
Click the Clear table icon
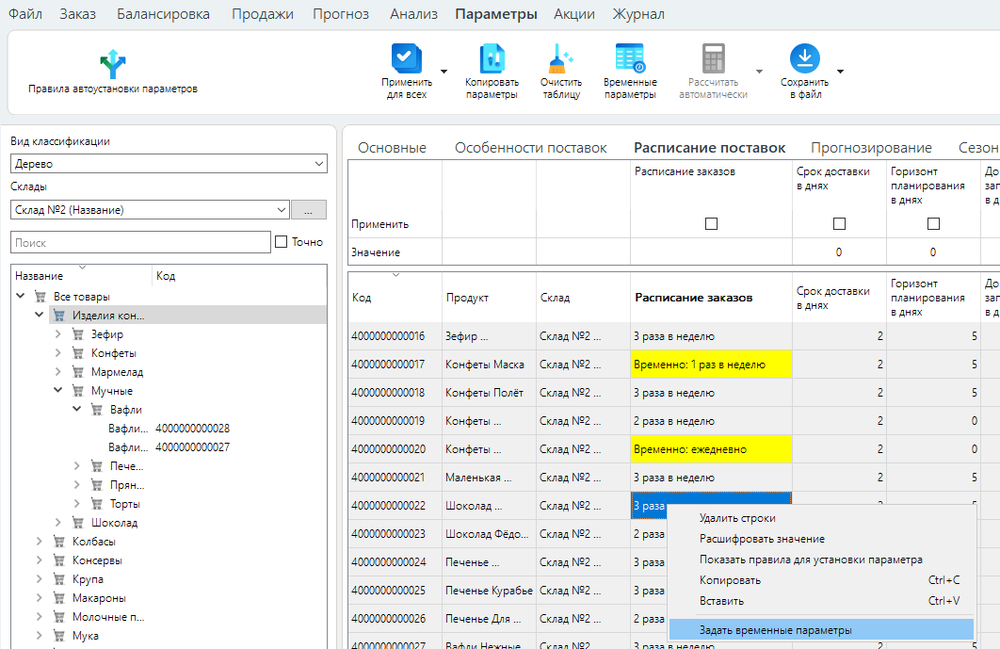coord(560,58)
